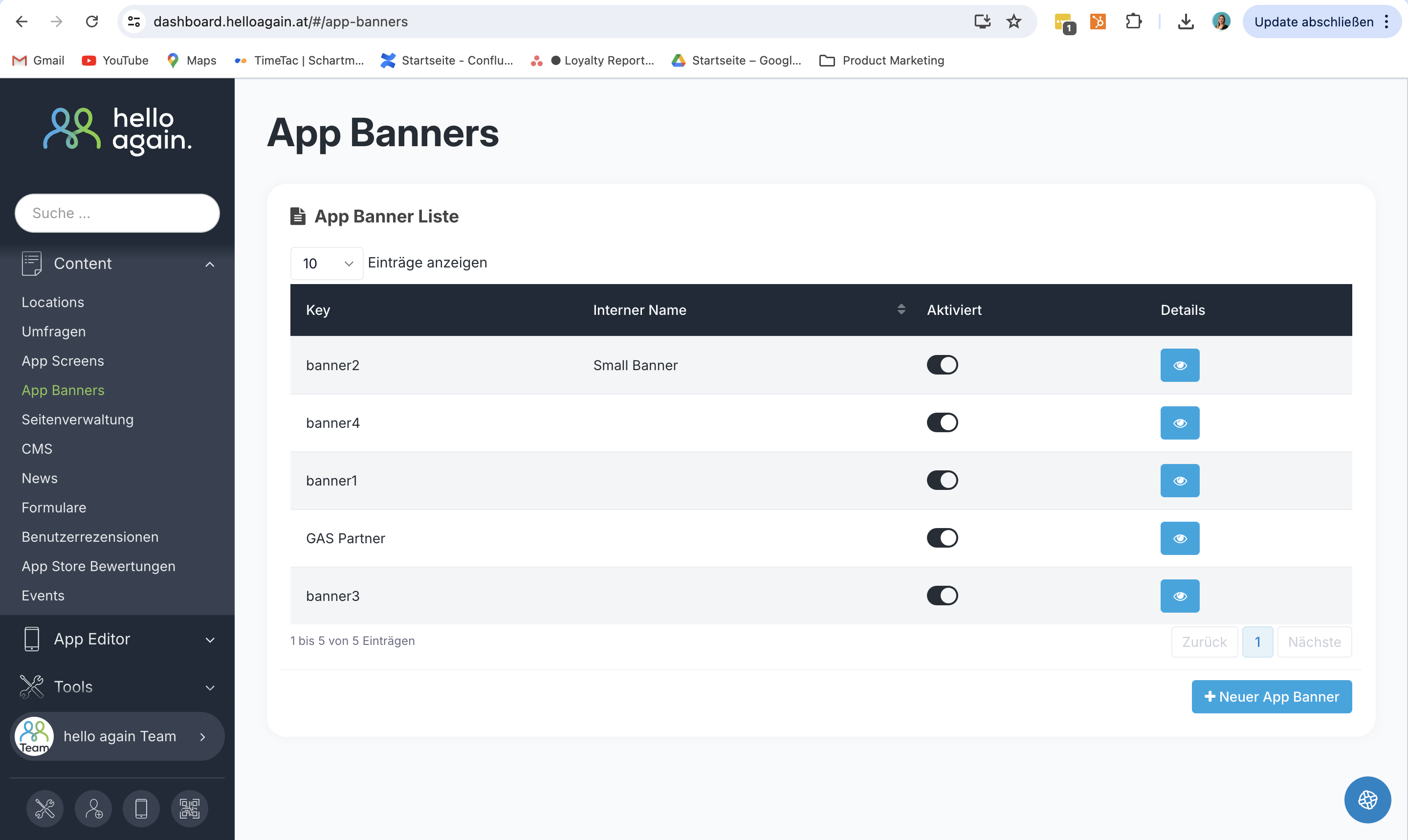Toggle activation of banner3
The height and width of the screenshot is (840, 1408).
(942, 596)
